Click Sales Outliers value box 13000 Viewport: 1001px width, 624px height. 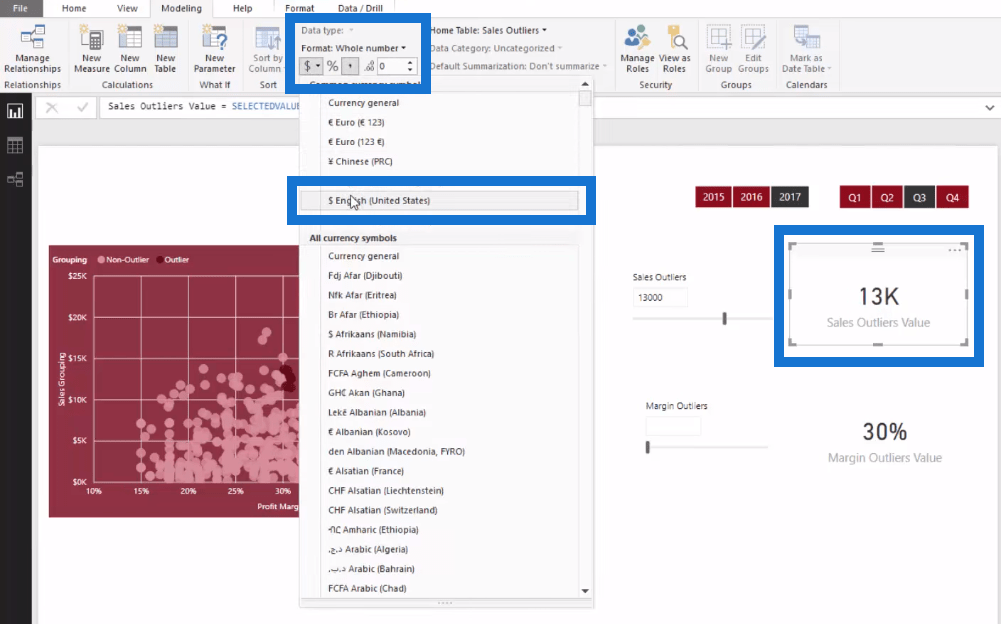coord(660,298)
